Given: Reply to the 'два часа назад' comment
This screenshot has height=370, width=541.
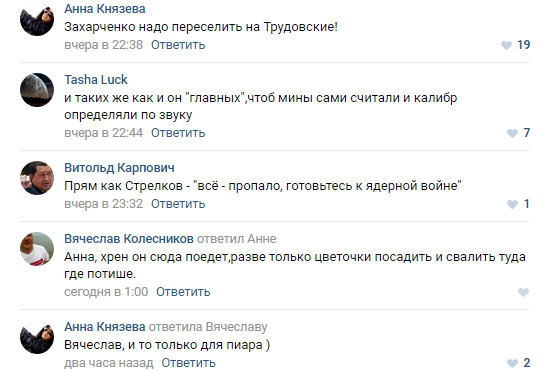Looking at the screenshot, I should (x=188, y=363).
